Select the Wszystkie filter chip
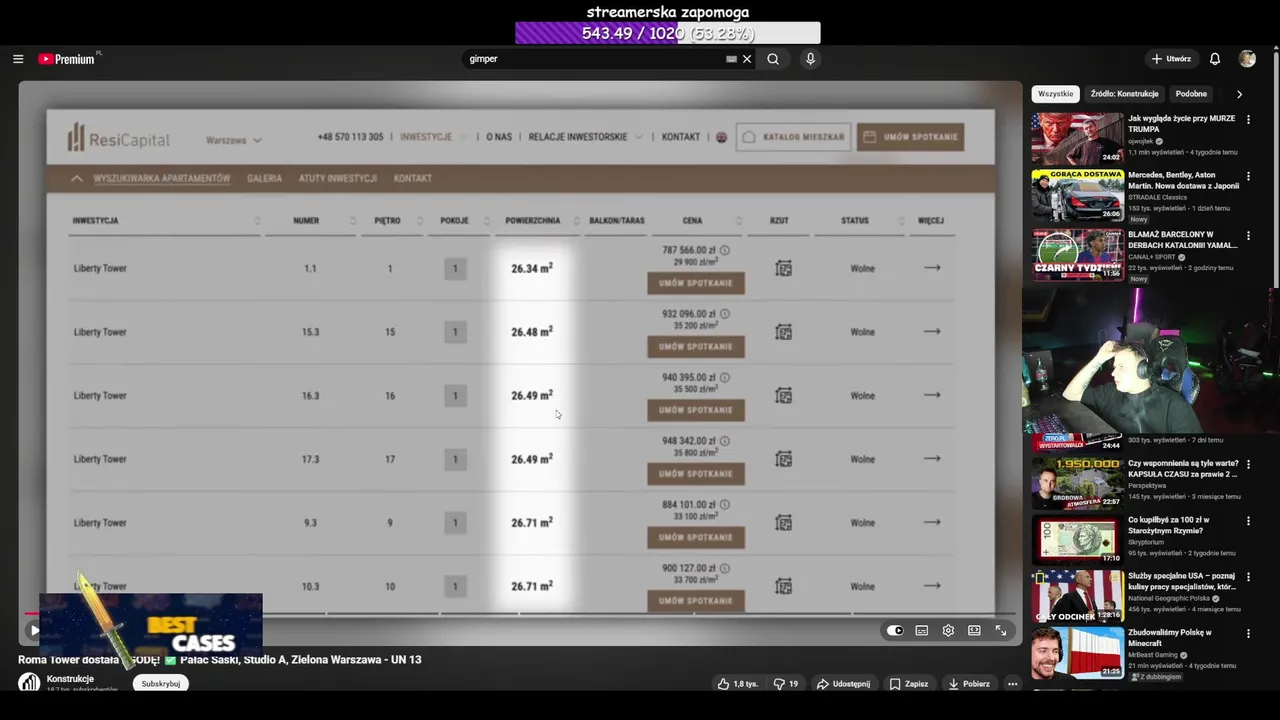The image size is (1280, 720). pyautogui.click(x=1055, y=94)
